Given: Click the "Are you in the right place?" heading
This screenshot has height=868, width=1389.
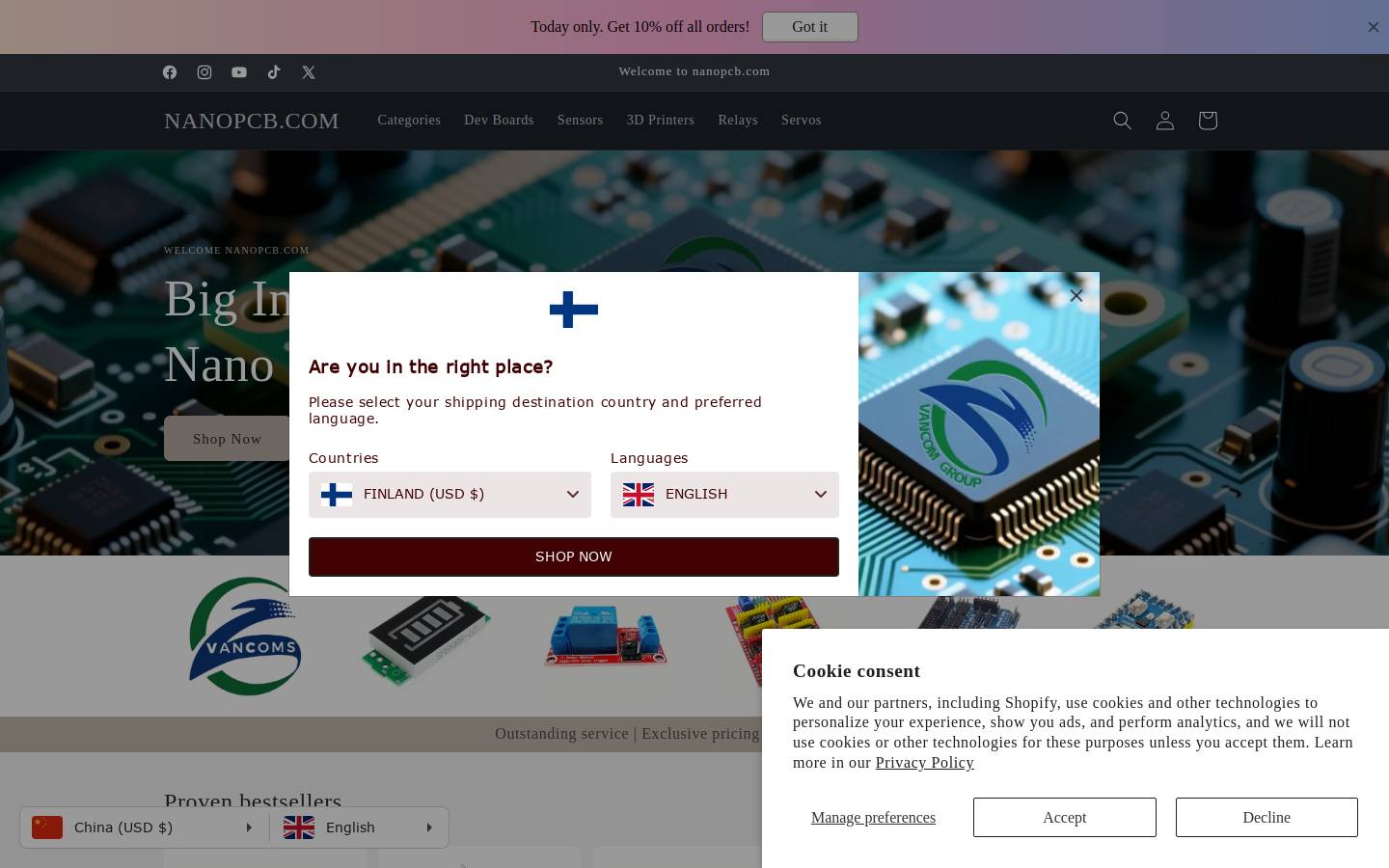Looking at the screenshot, I should click(x=431, y=366).
